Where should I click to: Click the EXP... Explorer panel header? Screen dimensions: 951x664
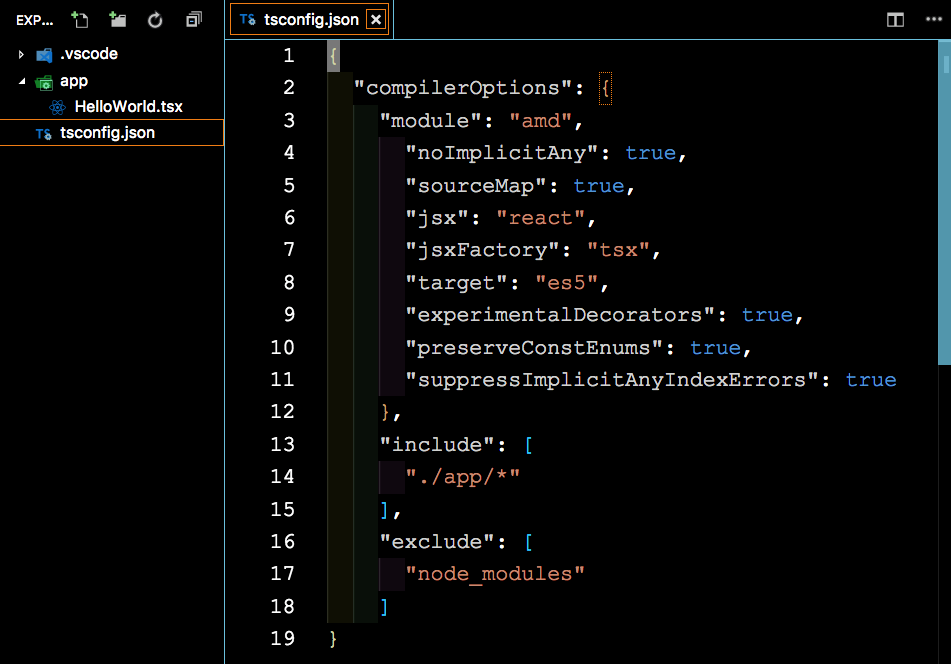35,20
